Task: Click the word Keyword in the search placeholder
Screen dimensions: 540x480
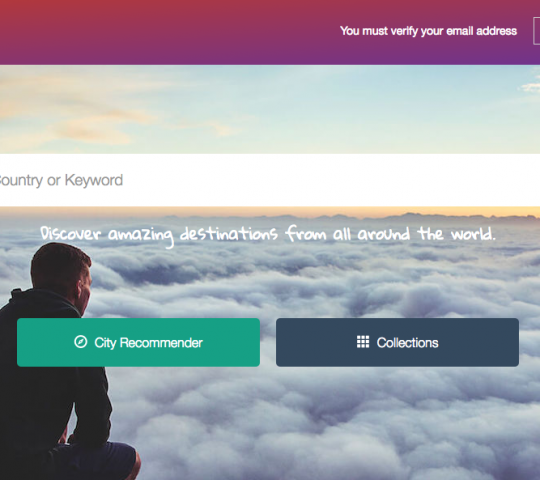Action: 94,180
